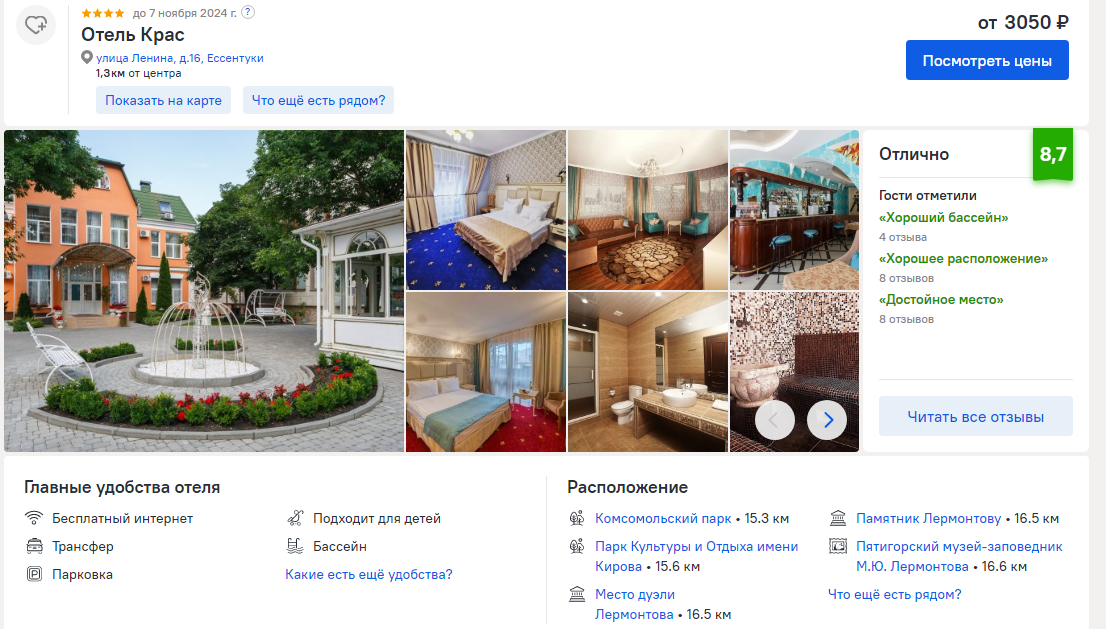
Task: Add Отель Крас to favorites heart icon
Action: click(36, 25)
